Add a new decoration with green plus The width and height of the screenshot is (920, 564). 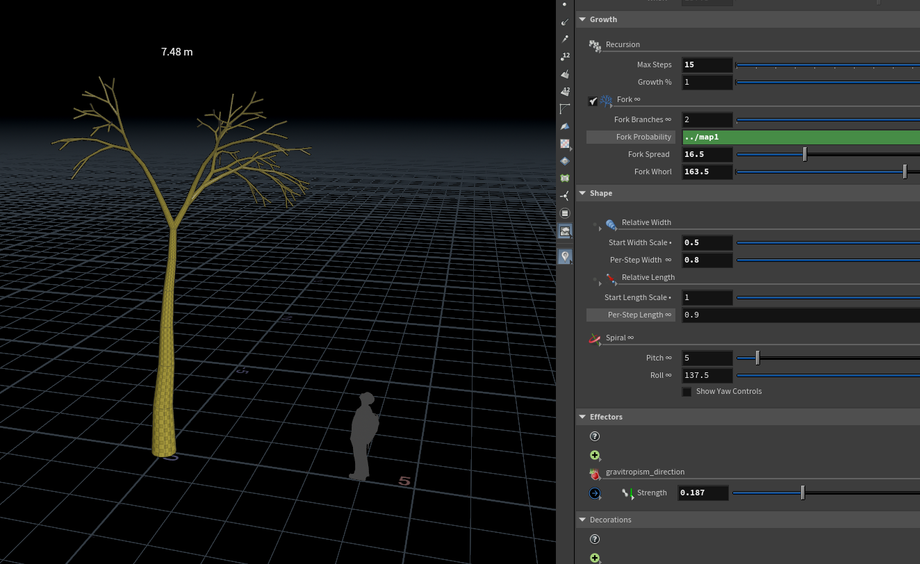coord(595,558)
